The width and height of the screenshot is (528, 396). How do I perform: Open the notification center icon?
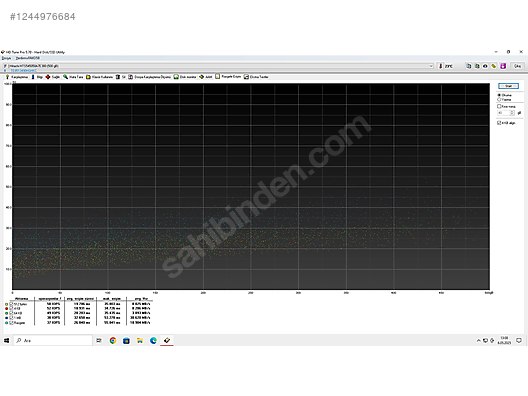(519, 340)
